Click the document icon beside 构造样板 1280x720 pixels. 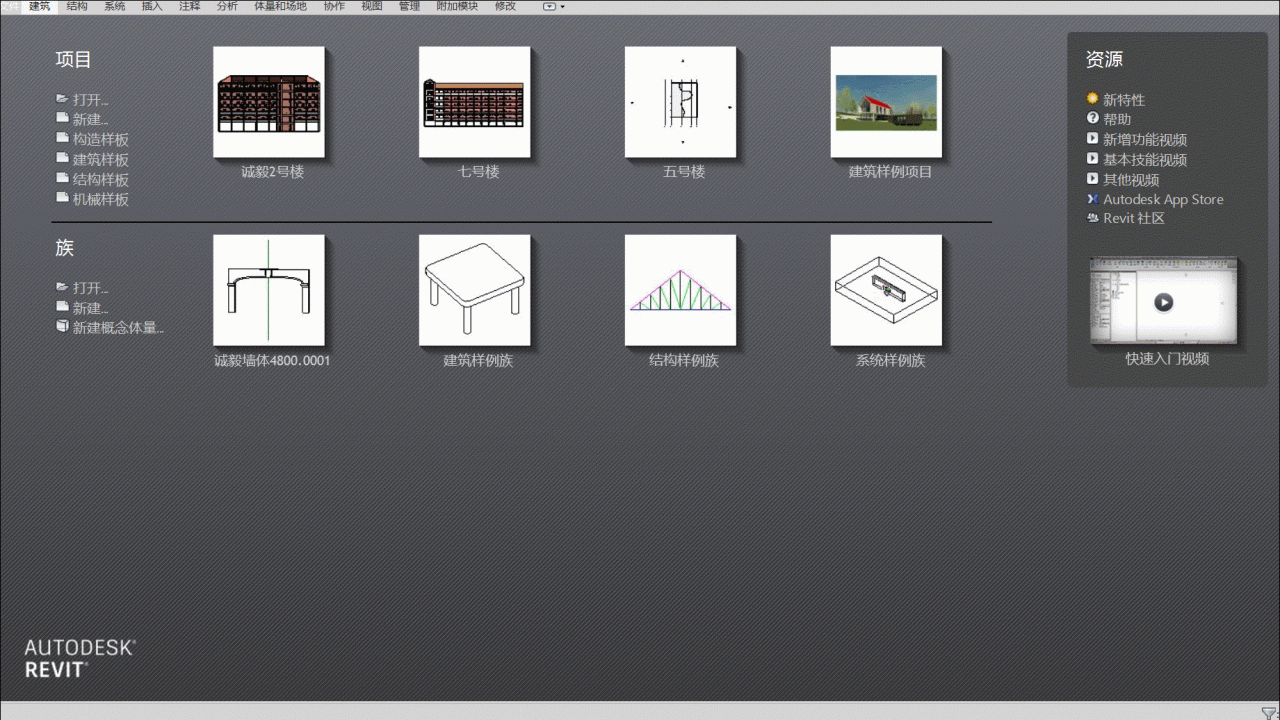[x=62, y=138]
